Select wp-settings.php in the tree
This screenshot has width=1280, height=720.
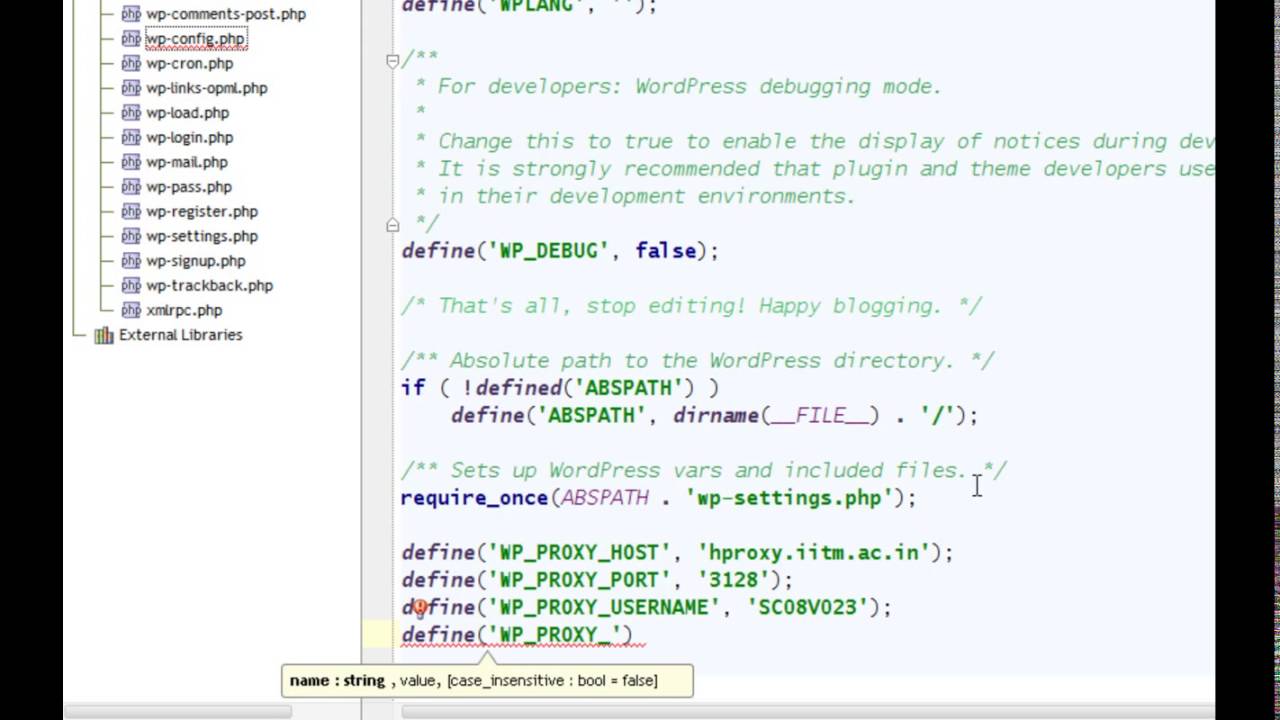202,236
